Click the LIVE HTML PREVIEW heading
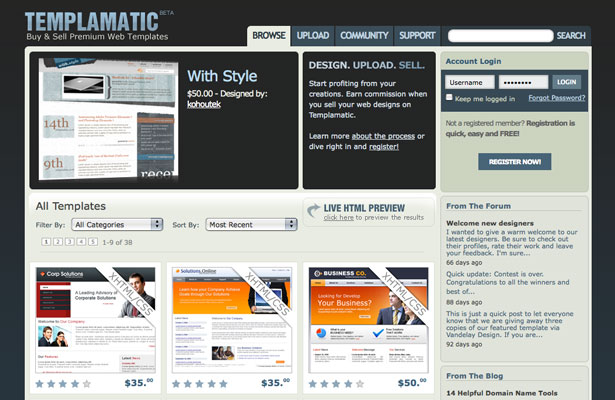 364,208
